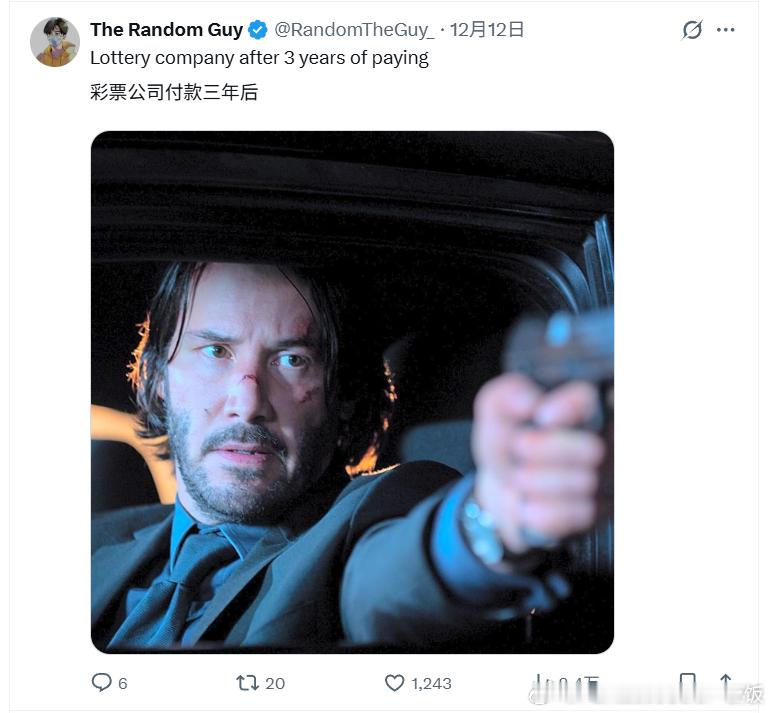
Task: Click the share upload arrow icon
Action: 725,684
